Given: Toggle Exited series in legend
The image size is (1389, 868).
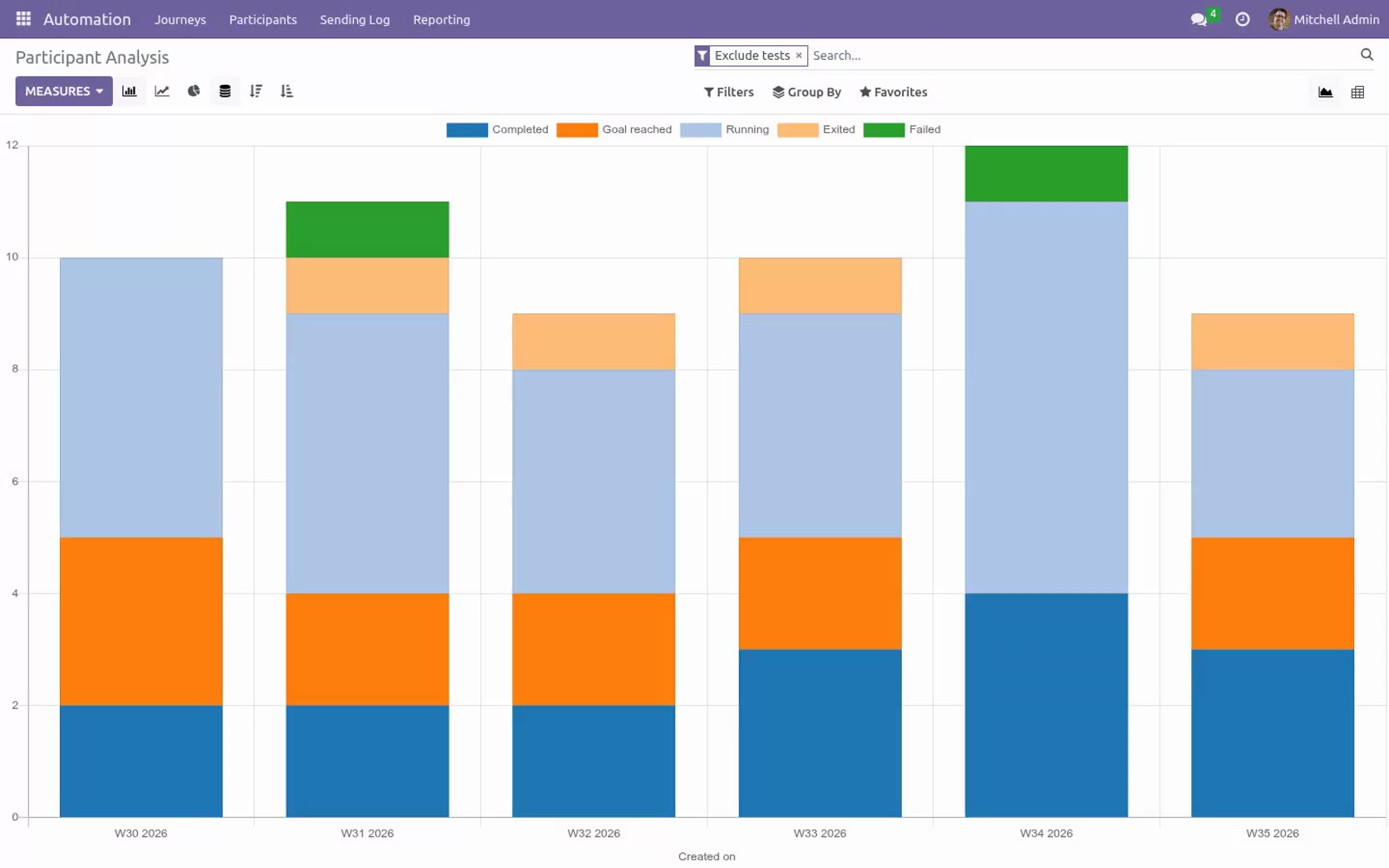Looking at the screenshot, I should 817,129.
